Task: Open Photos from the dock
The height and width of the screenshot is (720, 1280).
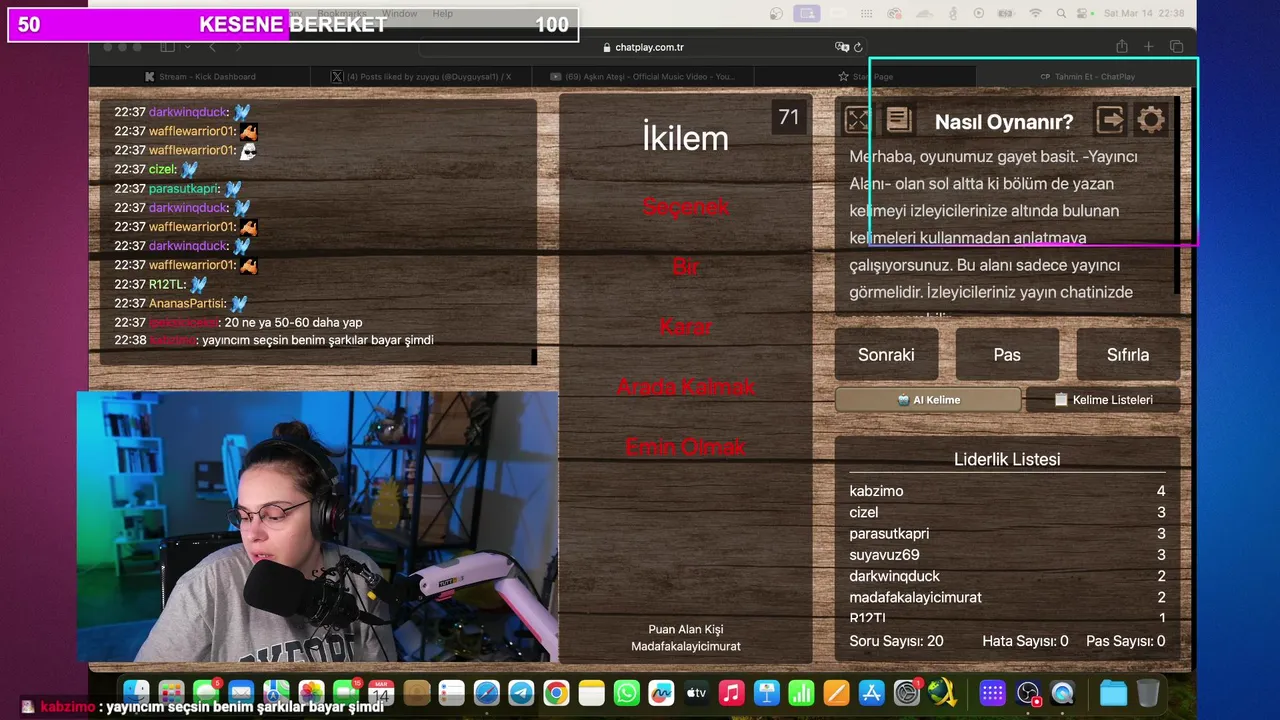Action: (311, 692)
